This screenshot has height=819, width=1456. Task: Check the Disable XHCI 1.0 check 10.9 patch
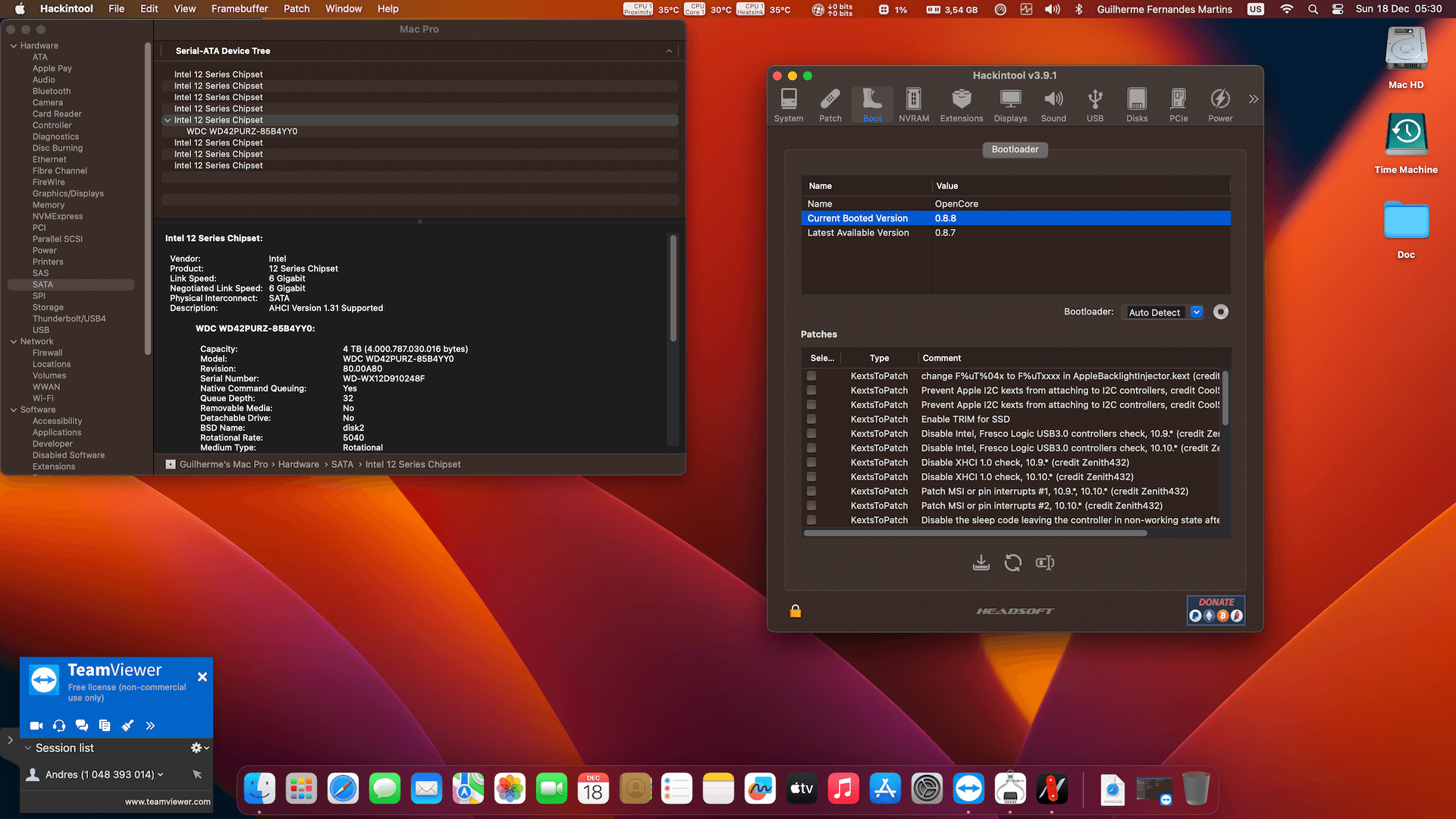pos(811,463)
